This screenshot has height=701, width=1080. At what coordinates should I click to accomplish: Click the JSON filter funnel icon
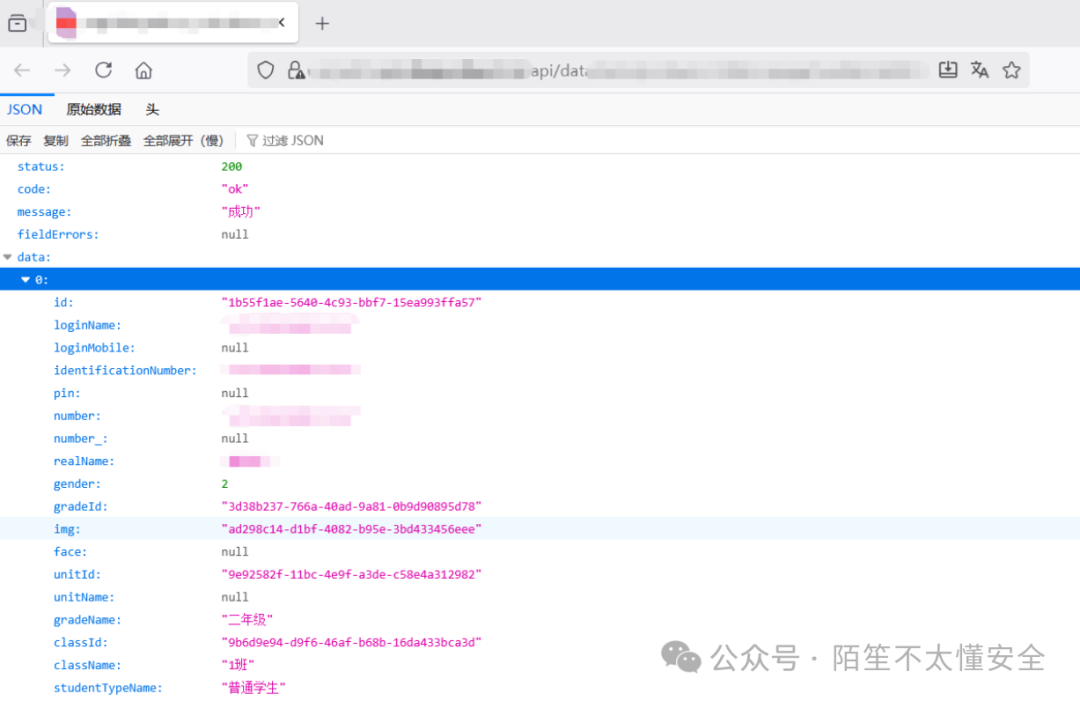click(252, 140)
